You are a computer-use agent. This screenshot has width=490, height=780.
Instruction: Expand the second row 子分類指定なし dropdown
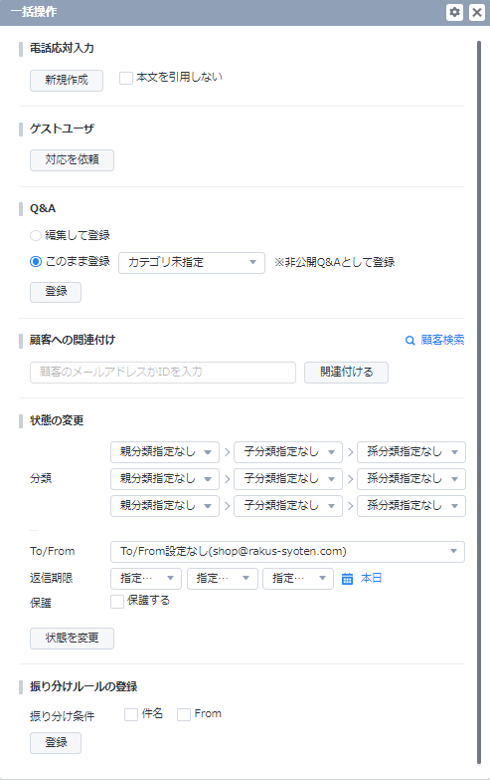(x=288, y=479)
